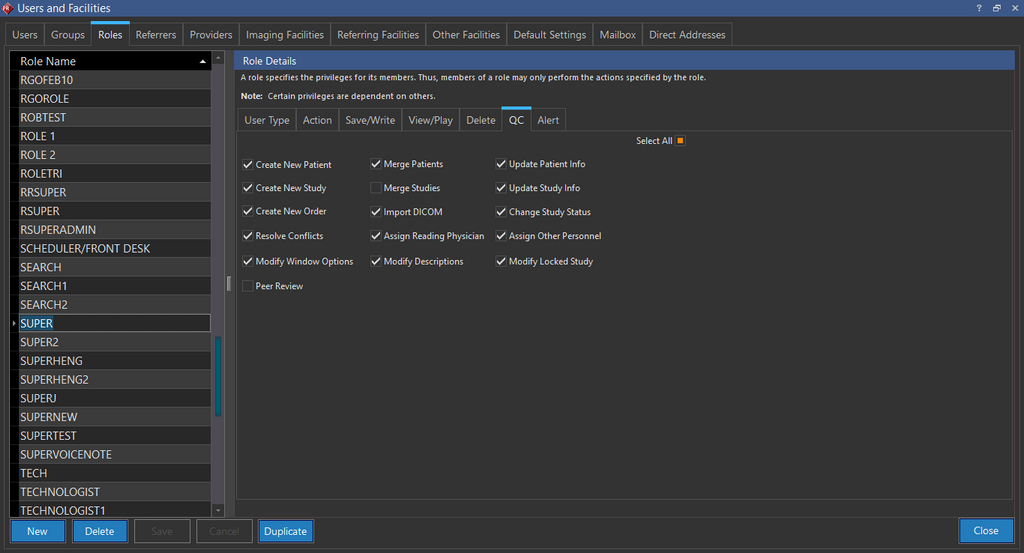Open the Direct Addresses tab
Viewport: 1024px width, 553px height.
[x=687, y=35]
